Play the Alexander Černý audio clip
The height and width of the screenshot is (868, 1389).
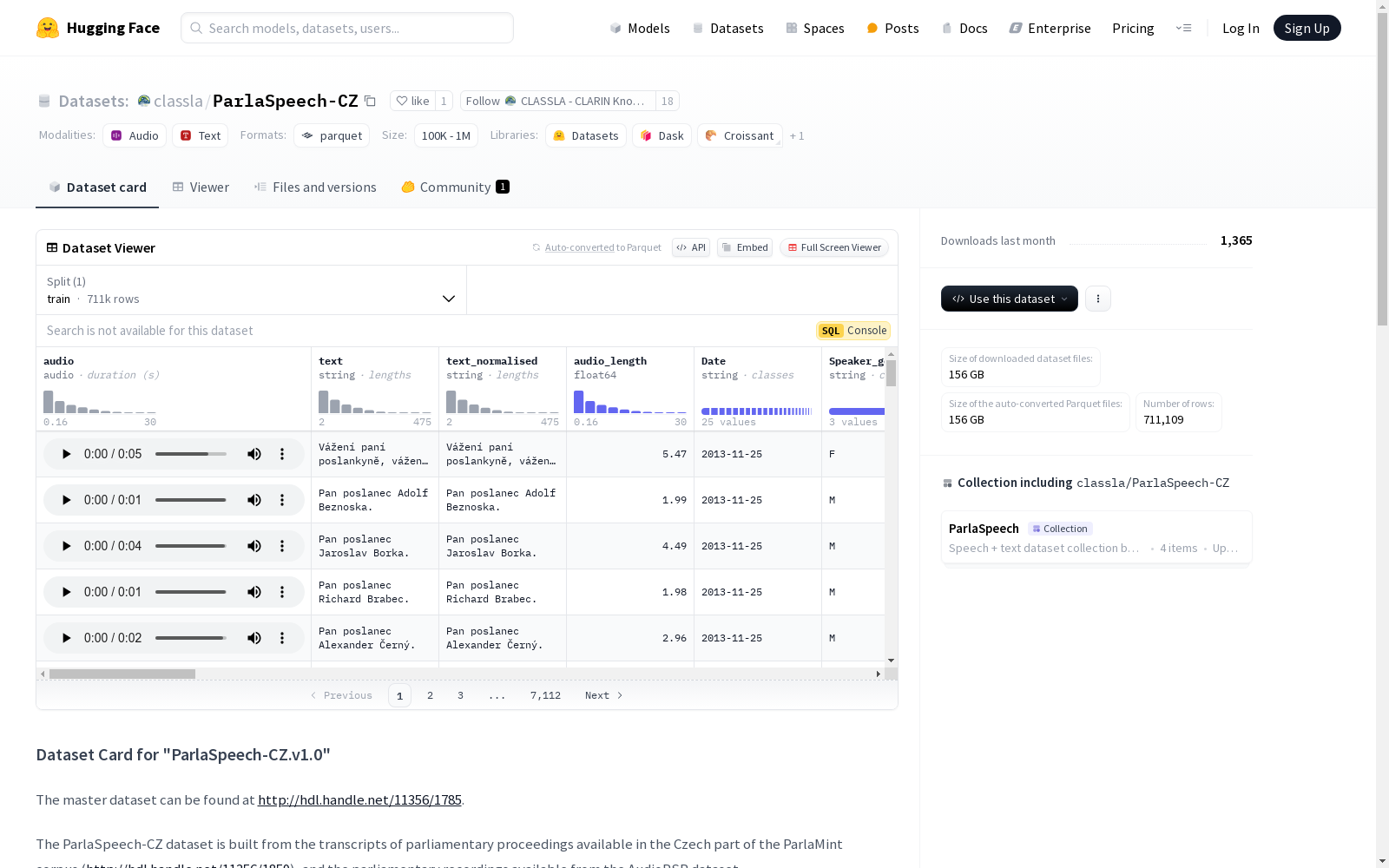(66, 638)
